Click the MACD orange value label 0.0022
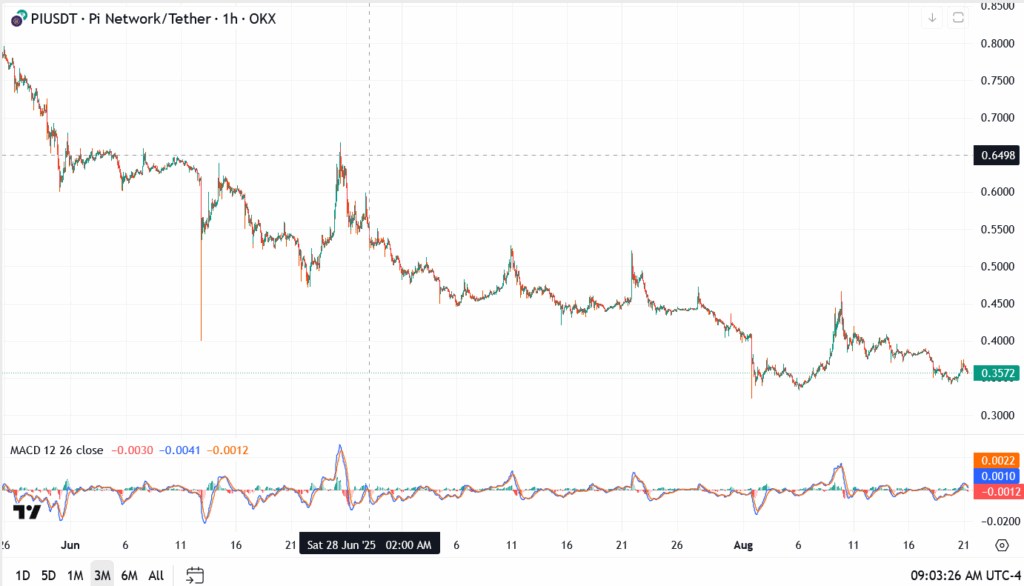 [997, 461]
